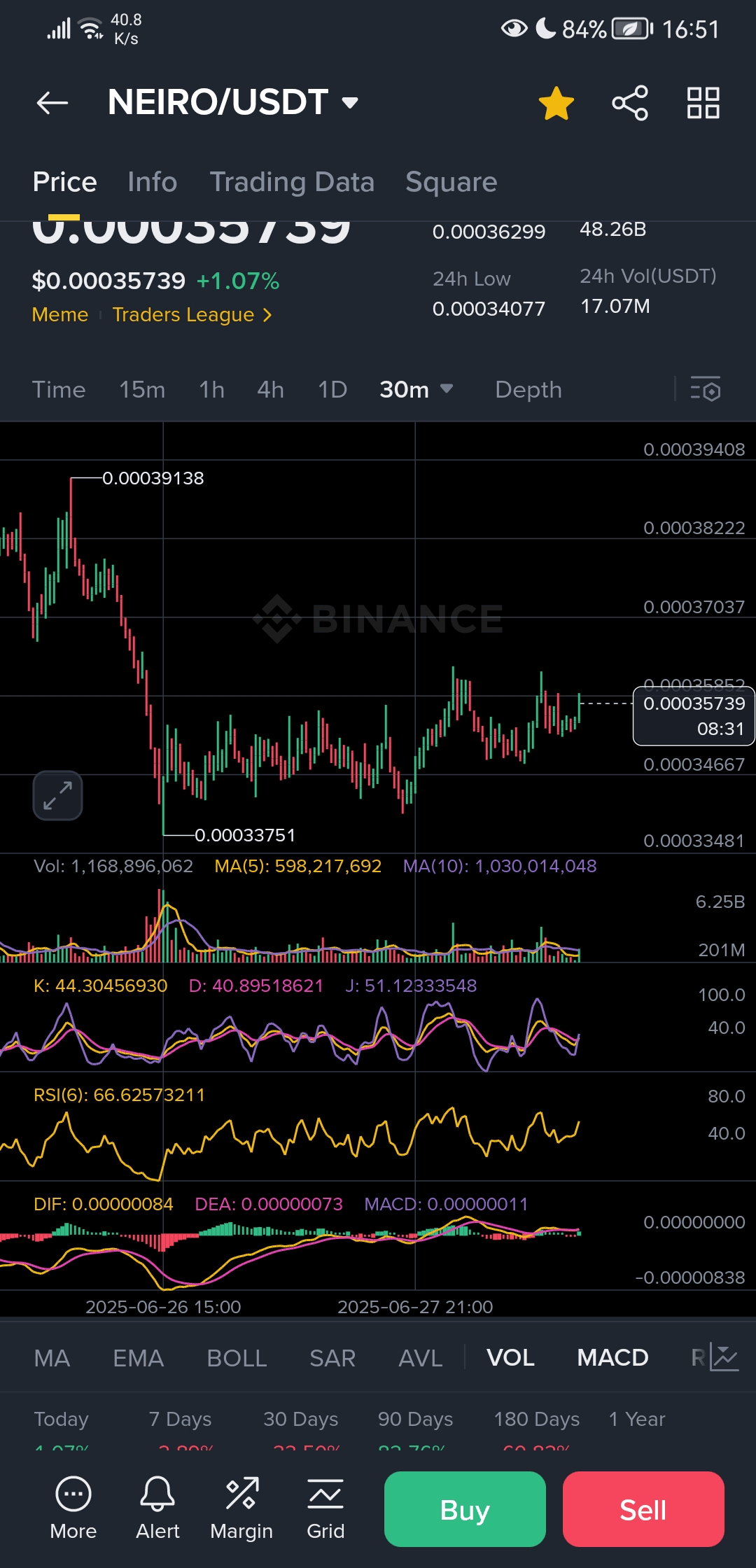Image resolution: width=756 pixels, height=1568 pixels.
Task: Toggle the AVL indicator
Action: coord(420,1358)
